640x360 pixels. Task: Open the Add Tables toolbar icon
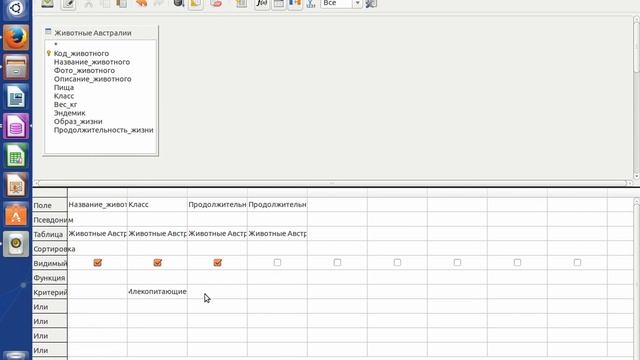(241, 3)
